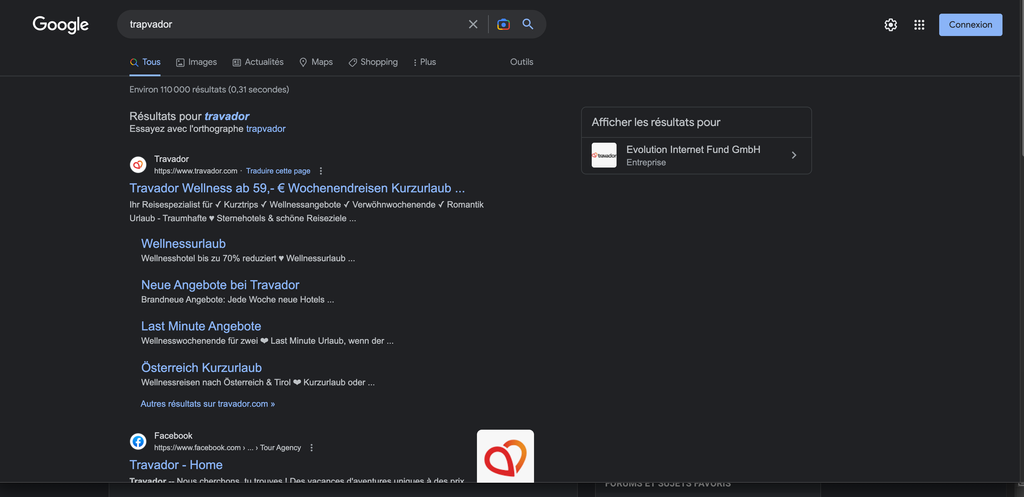Open the settings gear icon
The width and height of the screenshot is (1024, 497).
(x=890, y=25)
